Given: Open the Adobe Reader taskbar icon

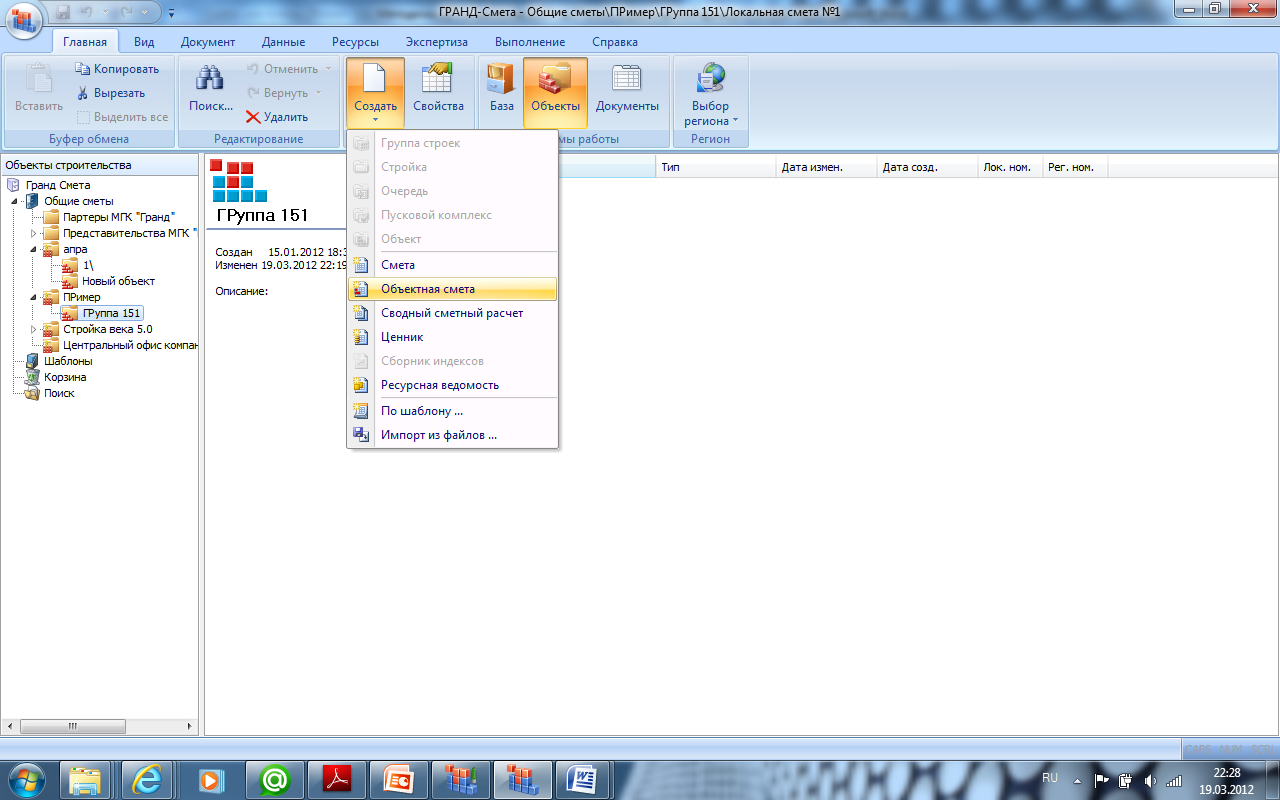Looking at the screenshot, I should pos(335,778).
